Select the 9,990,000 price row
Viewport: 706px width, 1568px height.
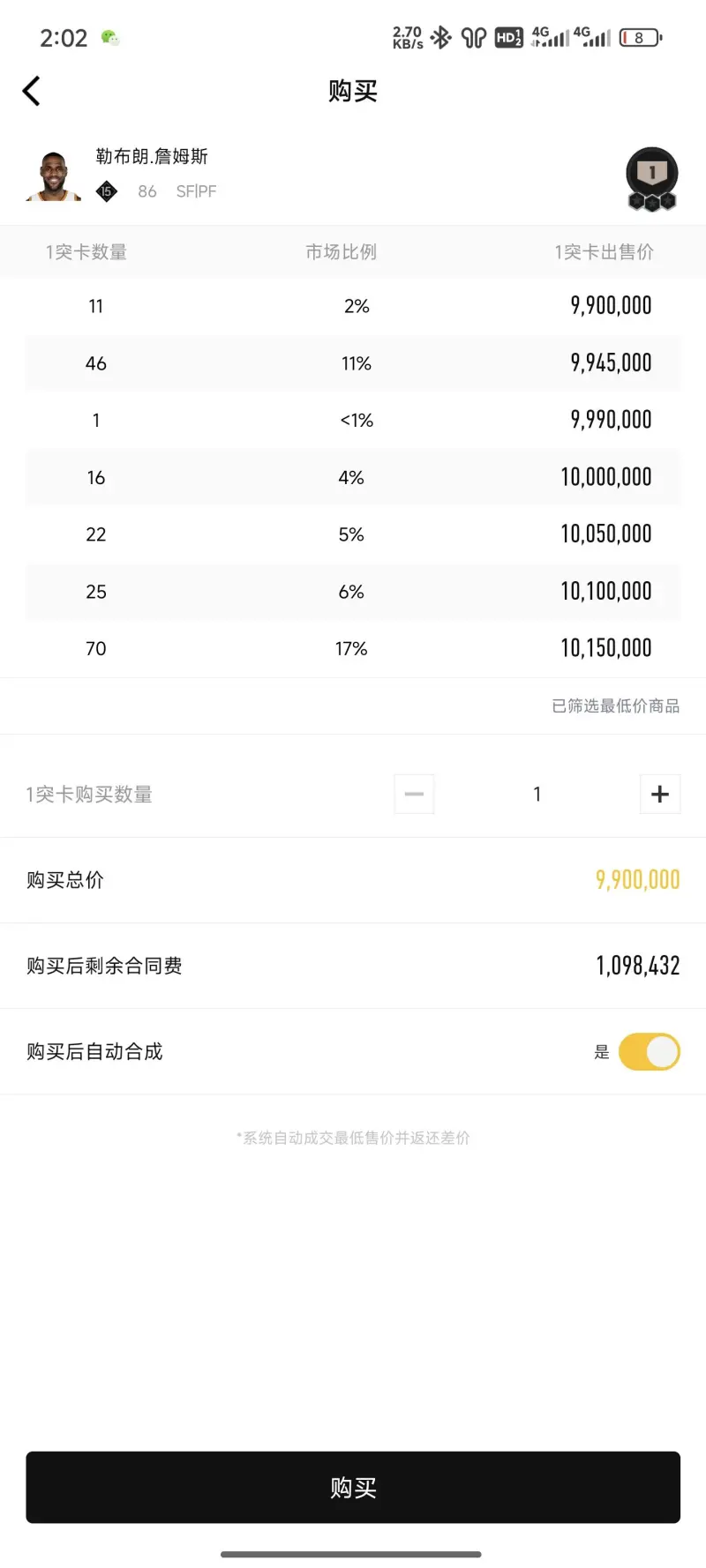coord(353,420)
